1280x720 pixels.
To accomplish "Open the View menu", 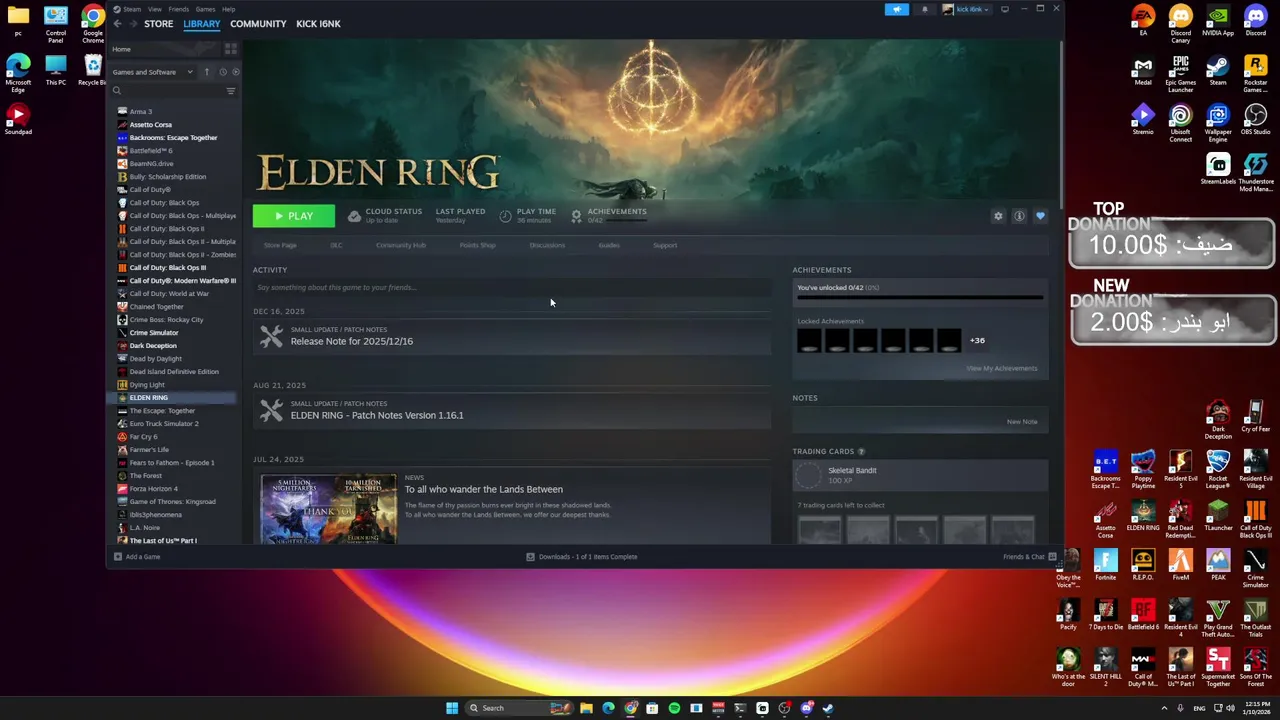I will coord(155,9).
